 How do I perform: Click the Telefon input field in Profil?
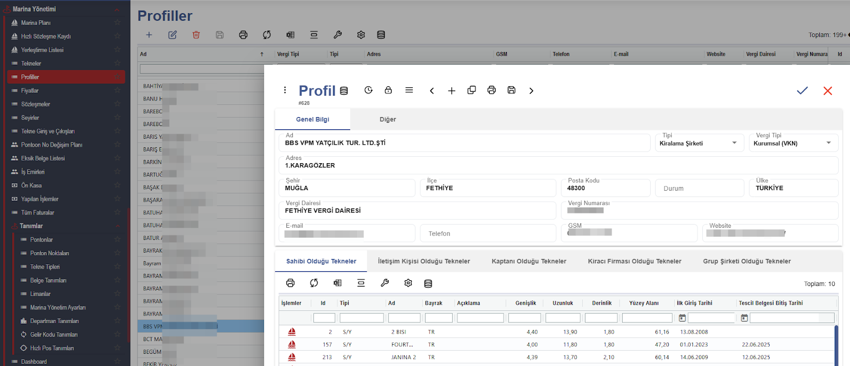click(x=489, y=233)
